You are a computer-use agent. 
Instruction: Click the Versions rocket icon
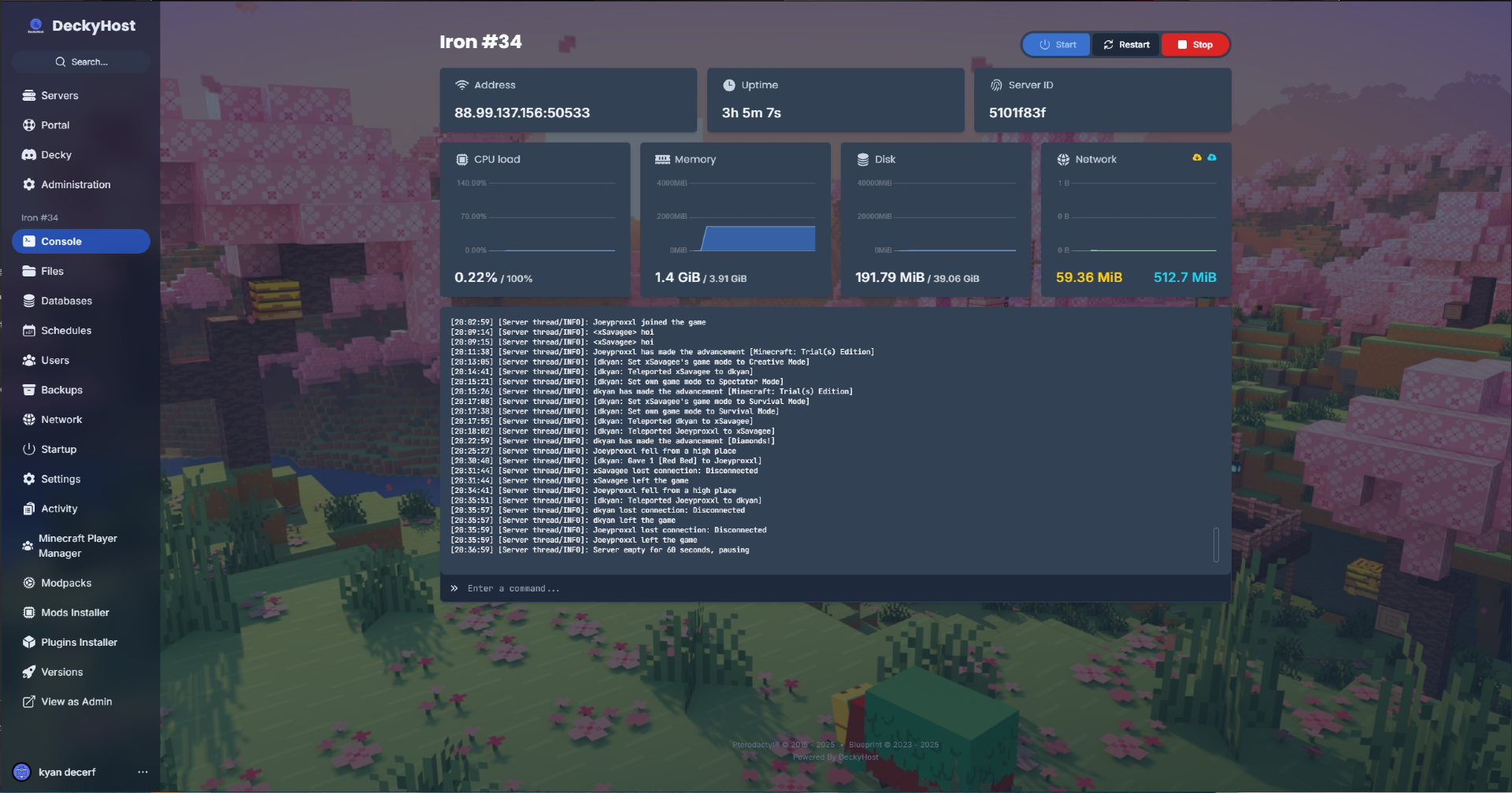tap(29, 672)
